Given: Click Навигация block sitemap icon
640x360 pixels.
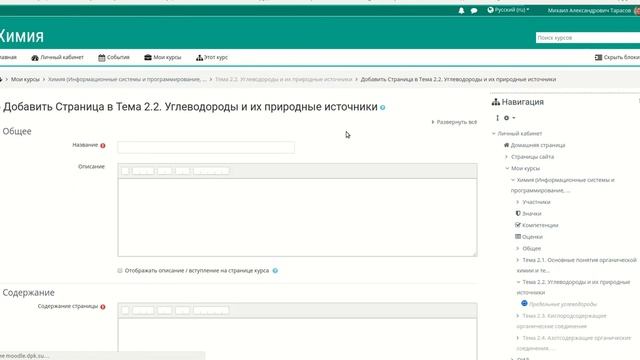Looking at the screenshot, I should tap(496, 102).
